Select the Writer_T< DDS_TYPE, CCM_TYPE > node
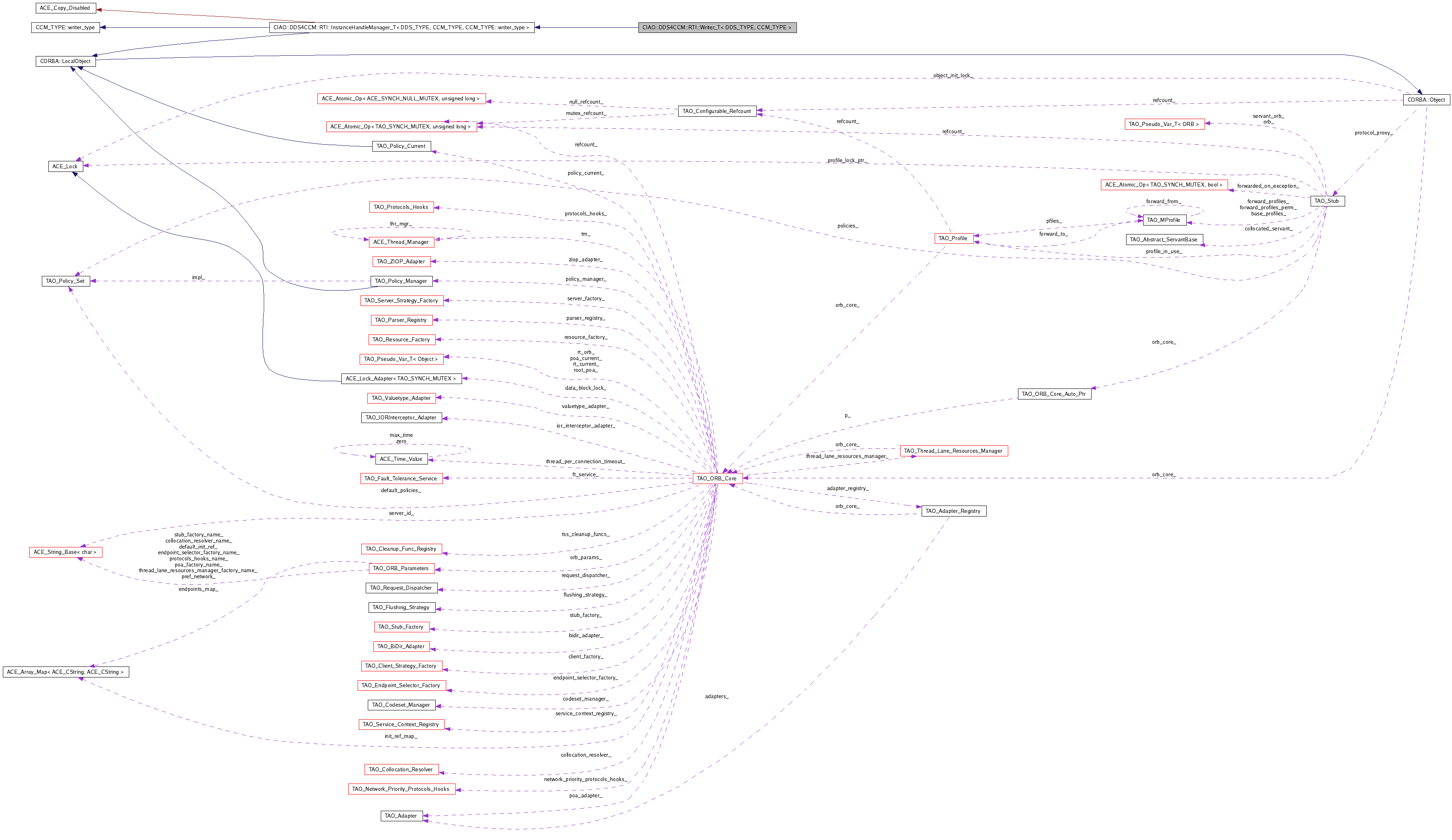Viewport: 1452px width, 840px height. [x=717, y=28]
